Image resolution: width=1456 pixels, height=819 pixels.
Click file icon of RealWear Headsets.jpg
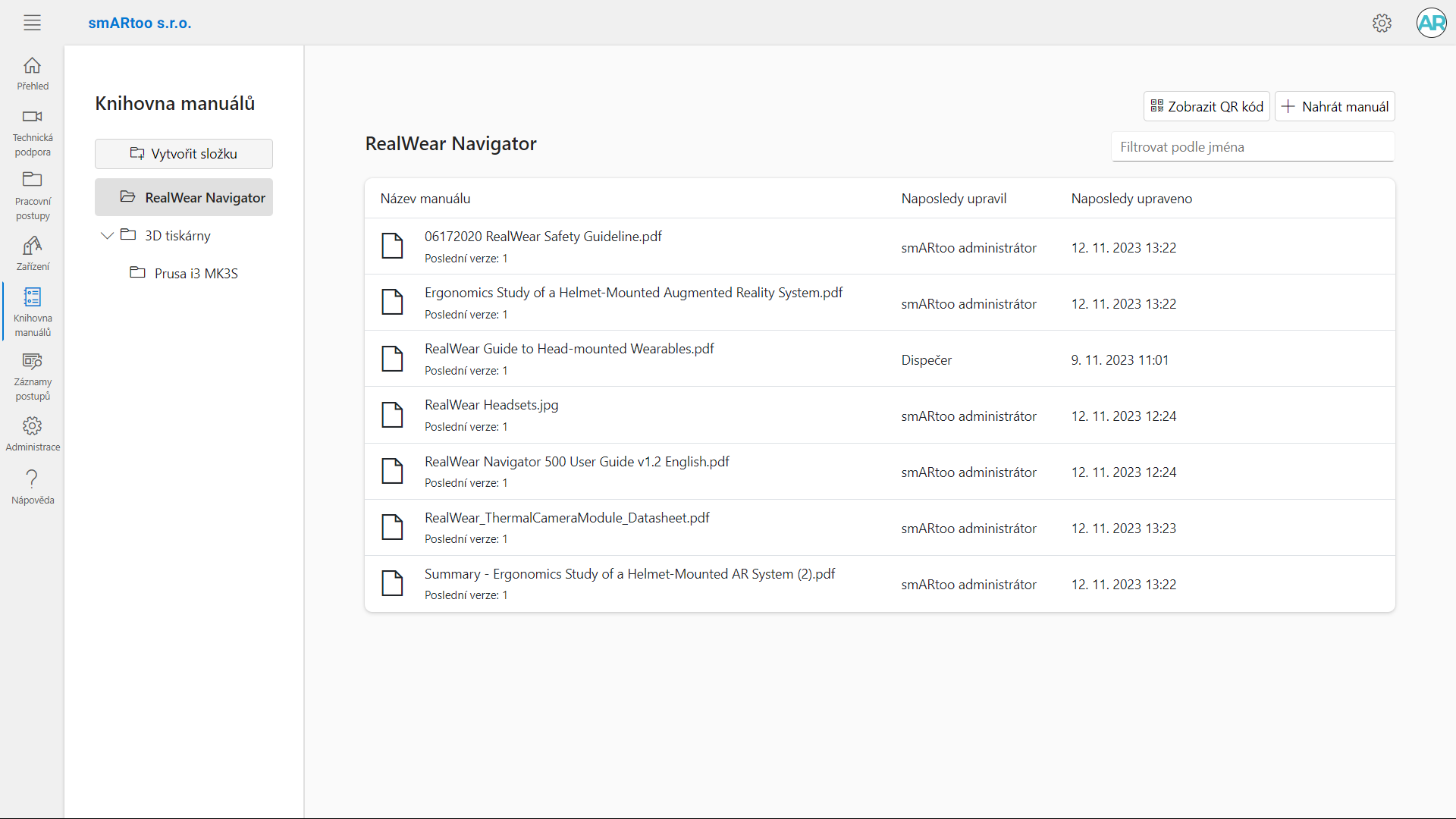click(392, 415)
